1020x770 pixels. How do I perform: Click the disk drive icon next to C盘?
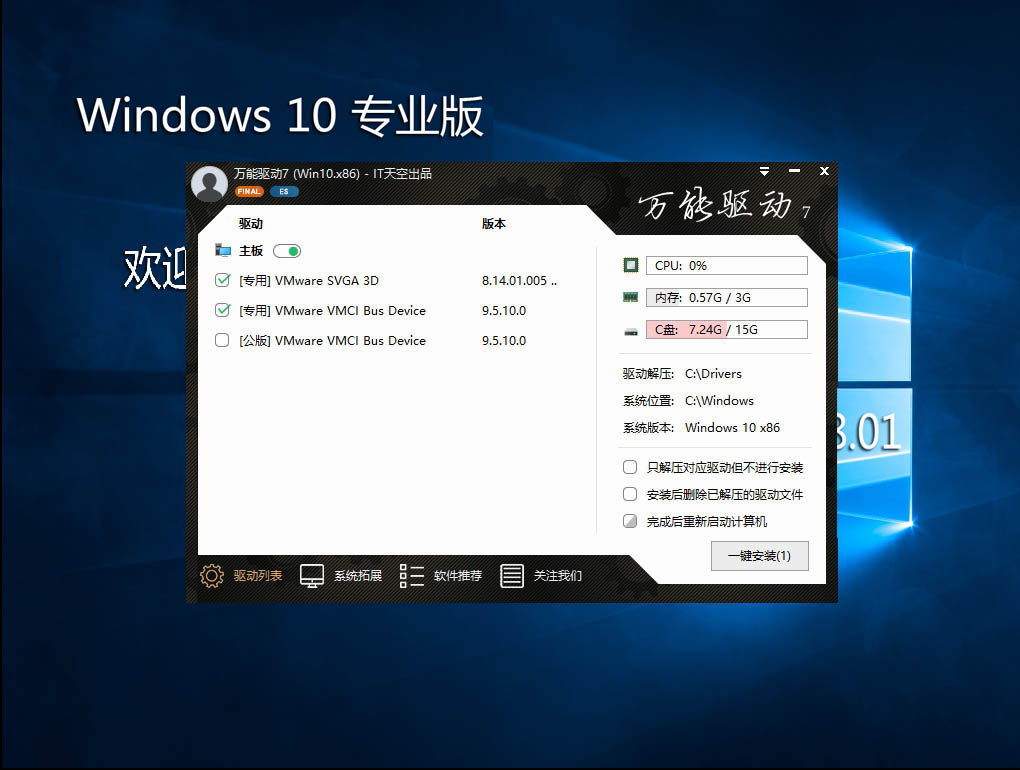[x=630, y=329]
